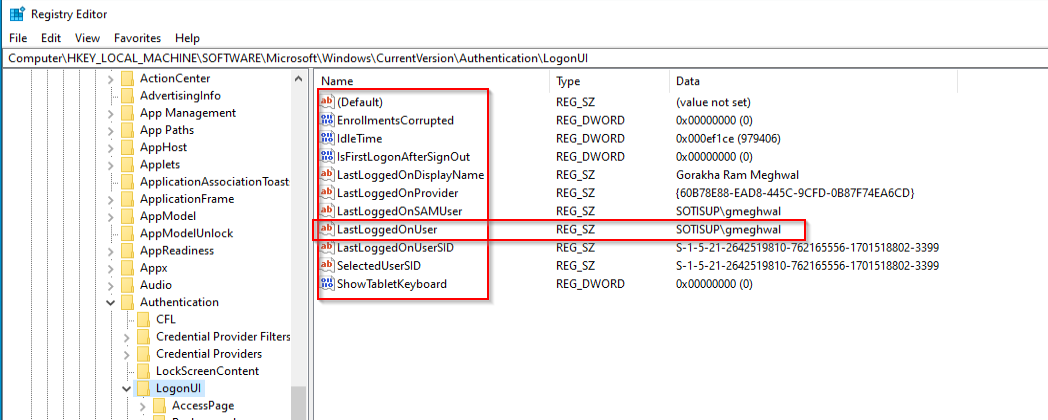This screenshot has width=1048, height=420.
Task: Click the SelectedUserSID string icon
Action: click(x=328, y=266)
